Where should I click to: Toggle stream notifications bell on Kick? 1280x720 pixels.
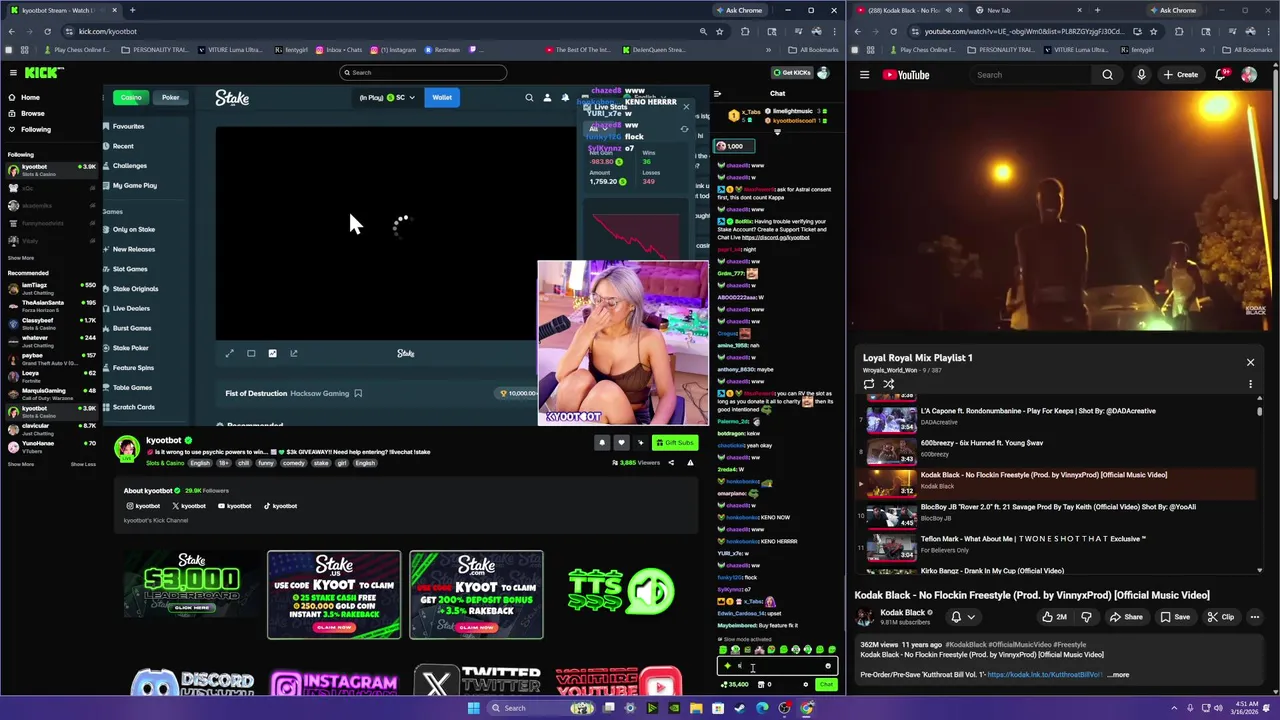point(602,443)
